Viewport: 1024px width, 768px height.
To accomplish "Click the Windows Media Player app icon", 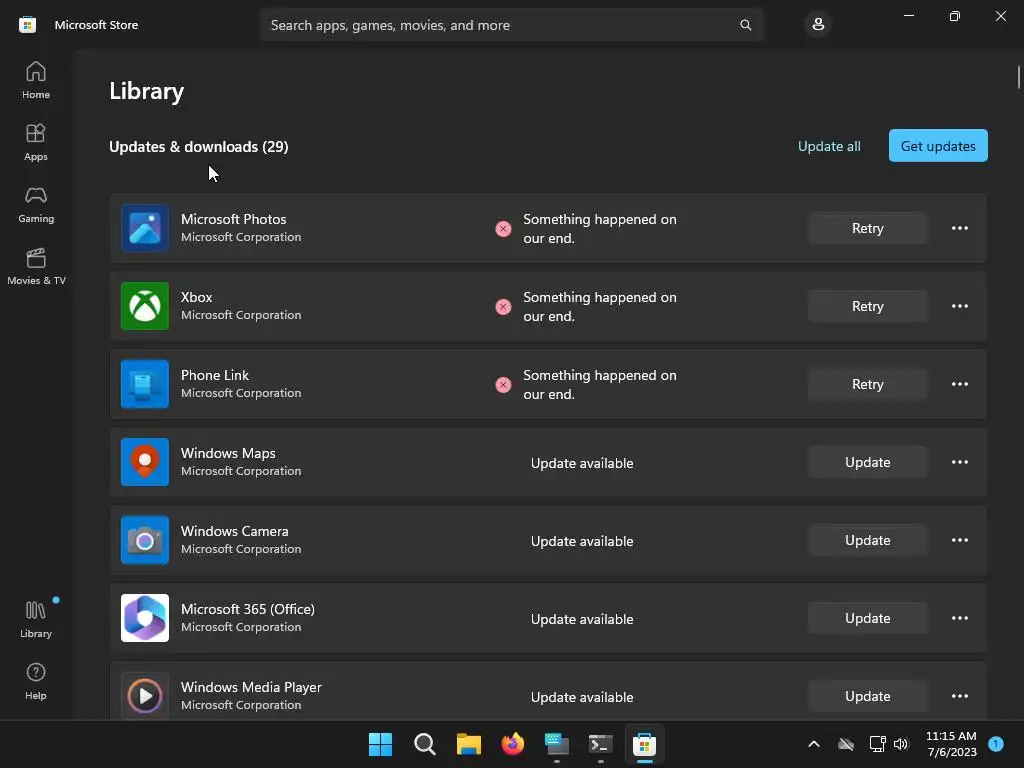I will pyautogui.click(x=145, y=696).
